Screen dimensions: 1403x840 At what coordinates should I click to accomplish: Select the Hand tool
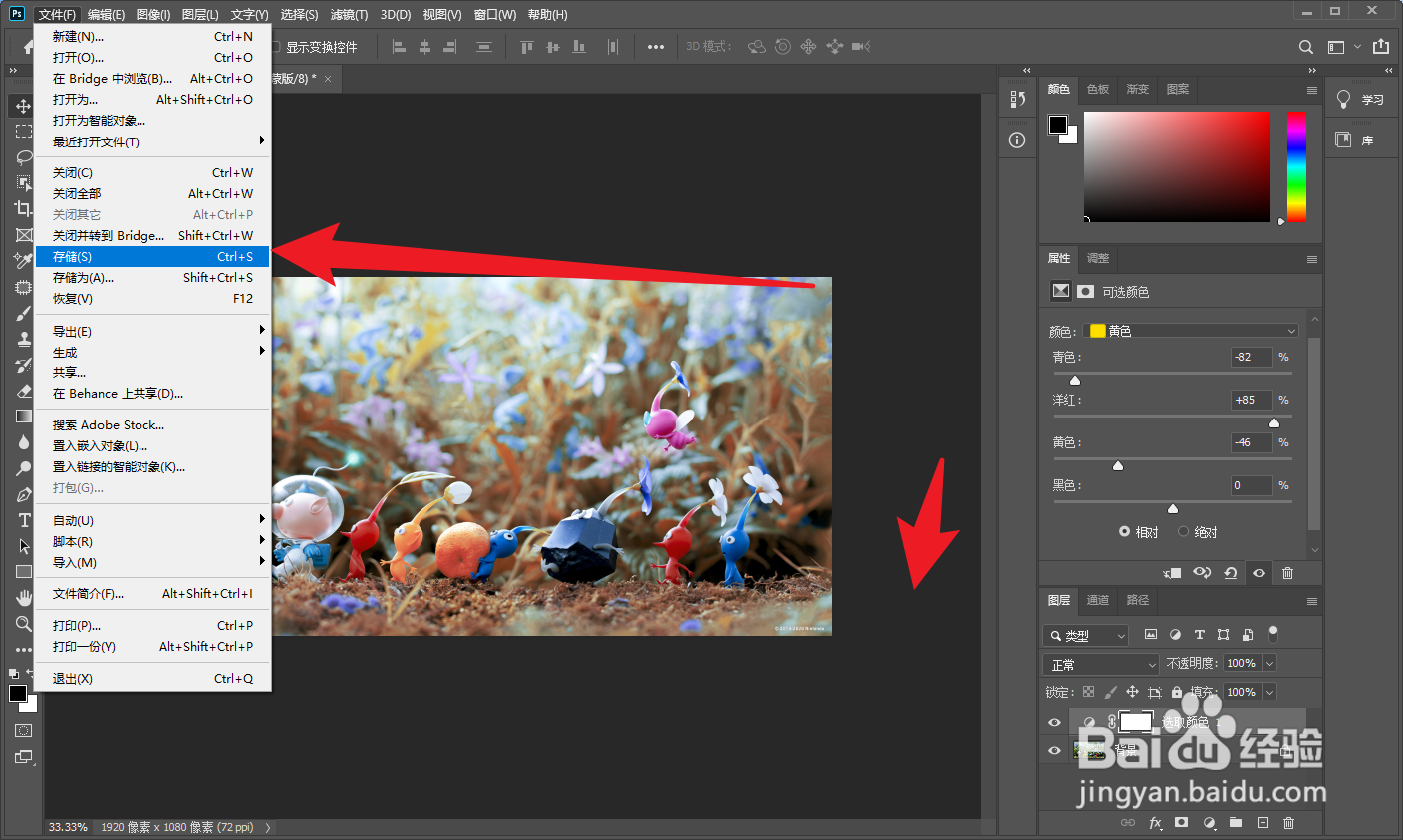click(x=23, y=598)
